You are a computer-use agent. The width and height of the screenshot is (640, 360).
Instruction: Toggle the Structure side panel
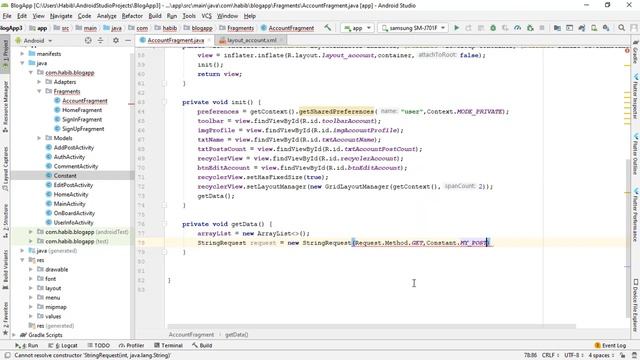pyautogui.click(x=5, y=222)
